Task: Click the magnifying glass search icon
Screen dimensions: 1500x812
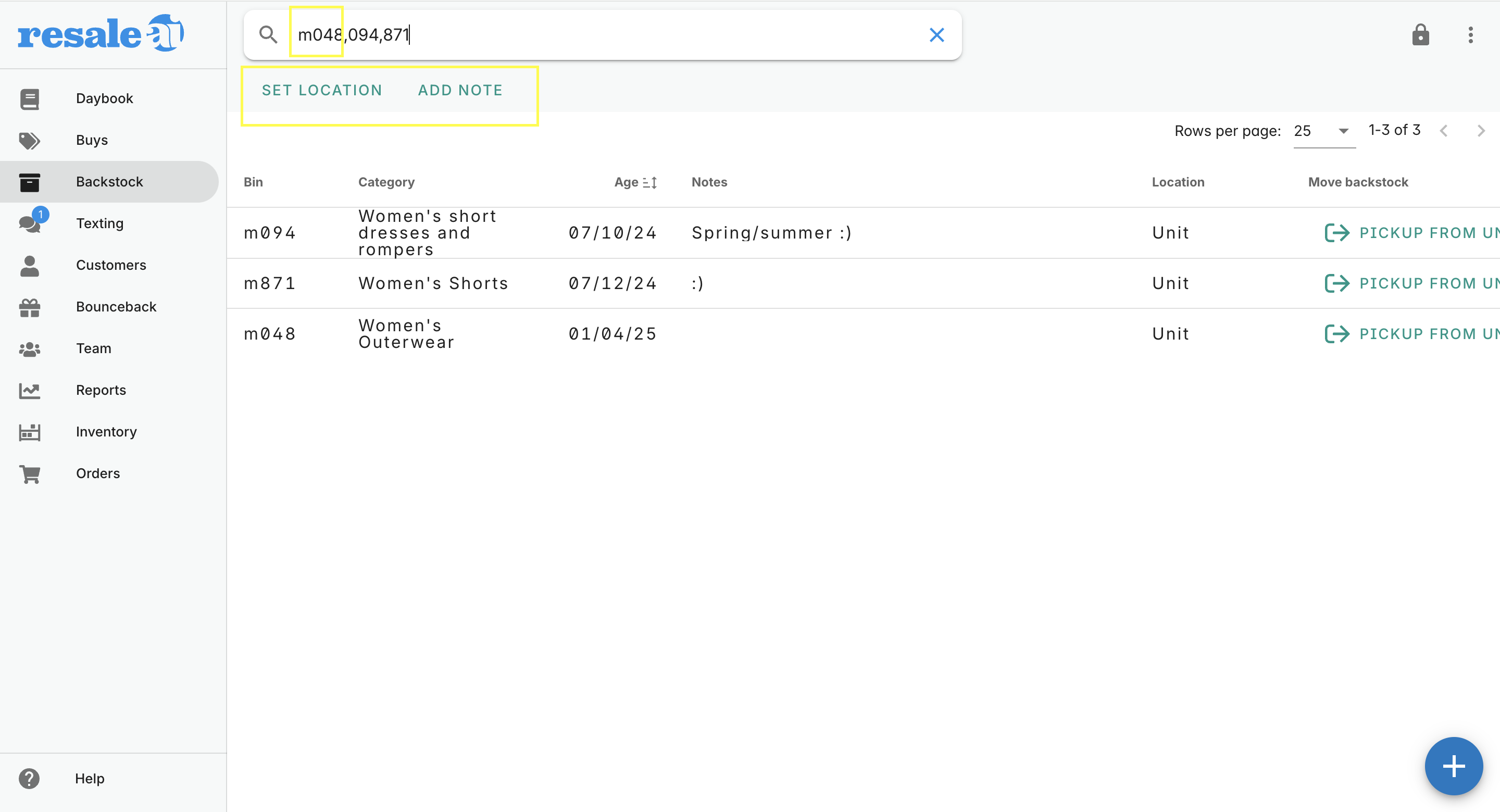Action: click(x=268, y=35)
